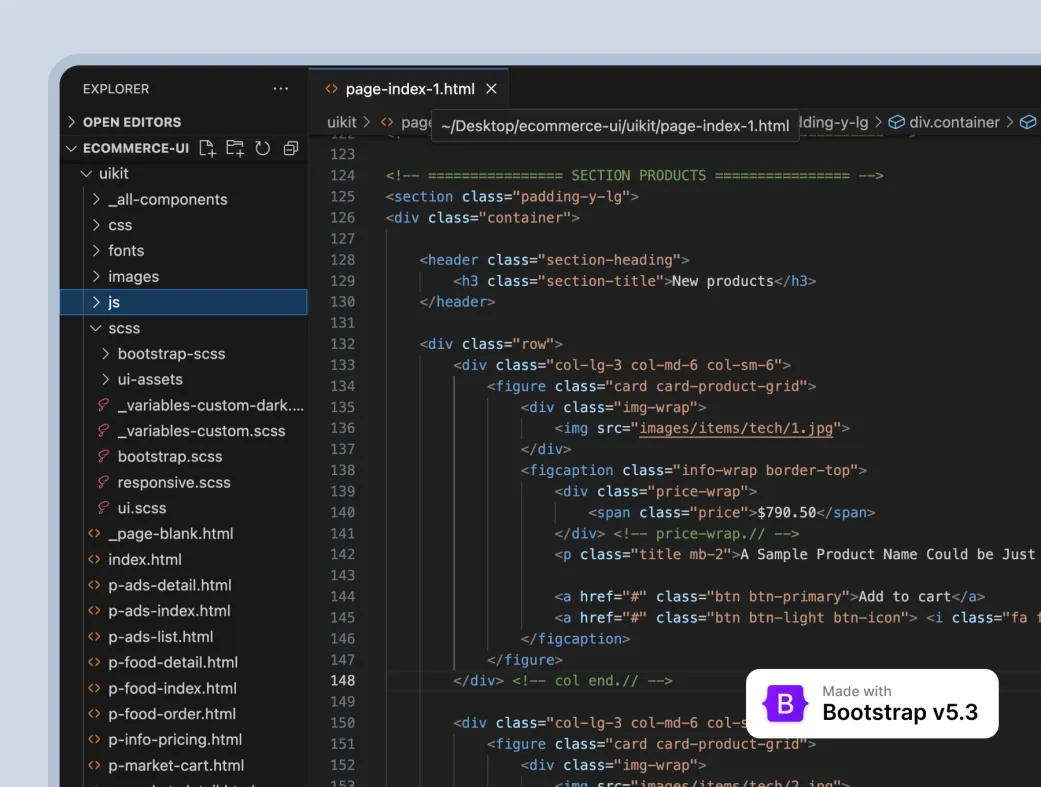Open the Explorer more actions ellipsis
Viewport: 1041px width, 787px height.
(281, 89)
